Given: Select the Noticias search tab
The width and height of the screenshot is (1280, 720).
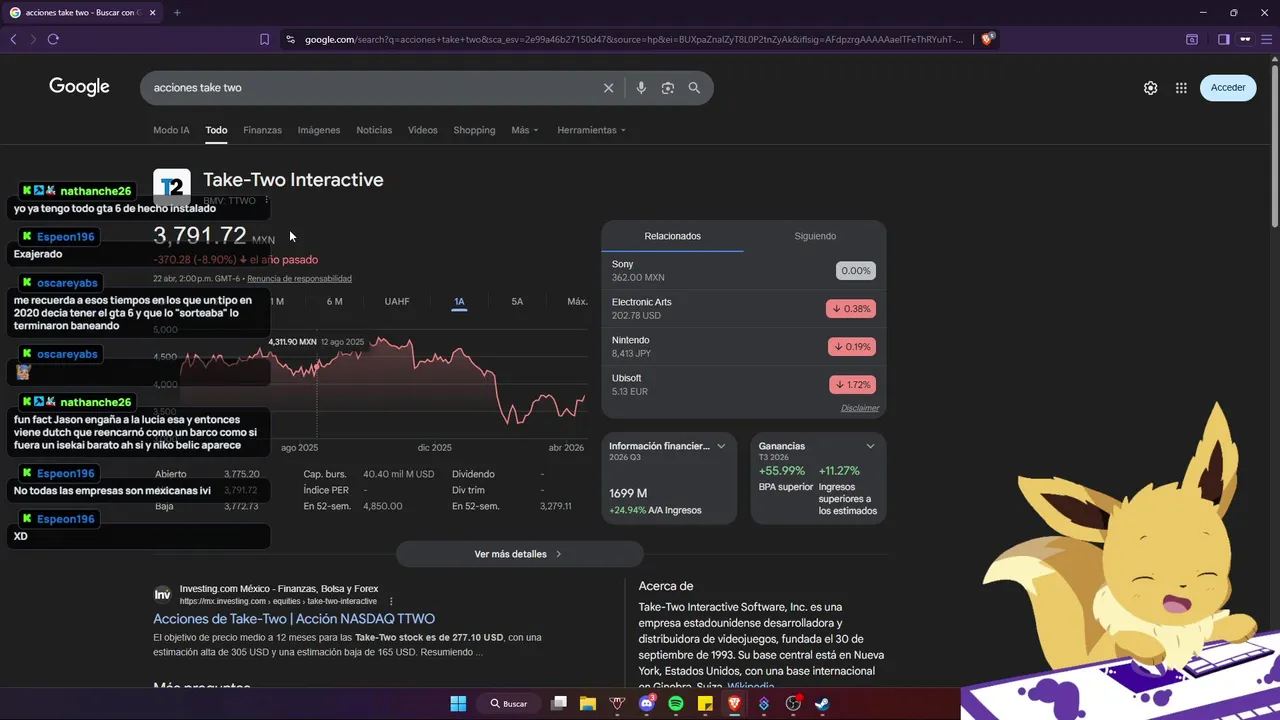Looking at the screenshot, I should (374, 130).
